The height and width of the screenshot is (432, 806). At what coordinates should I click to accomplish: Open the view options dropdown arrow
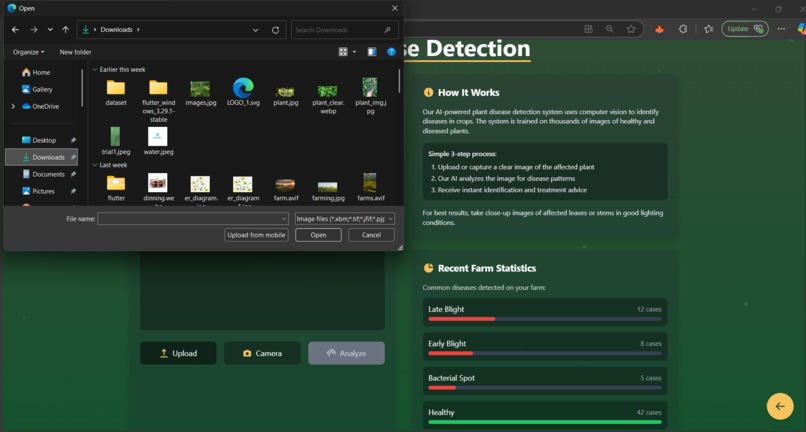(354, 52)
